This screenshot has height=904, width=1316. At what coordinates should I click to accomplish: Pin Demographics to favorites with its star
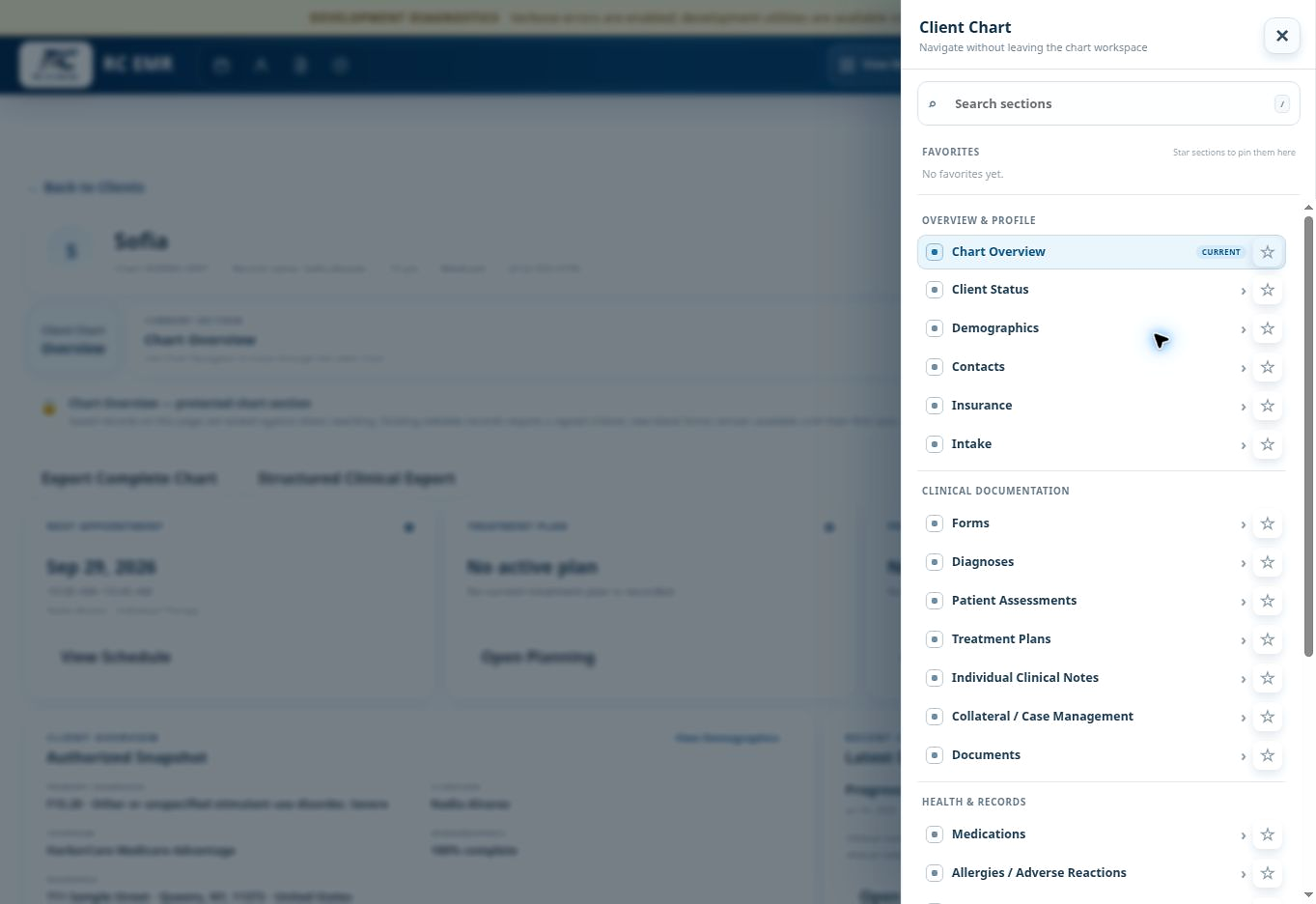point(1268,328)
